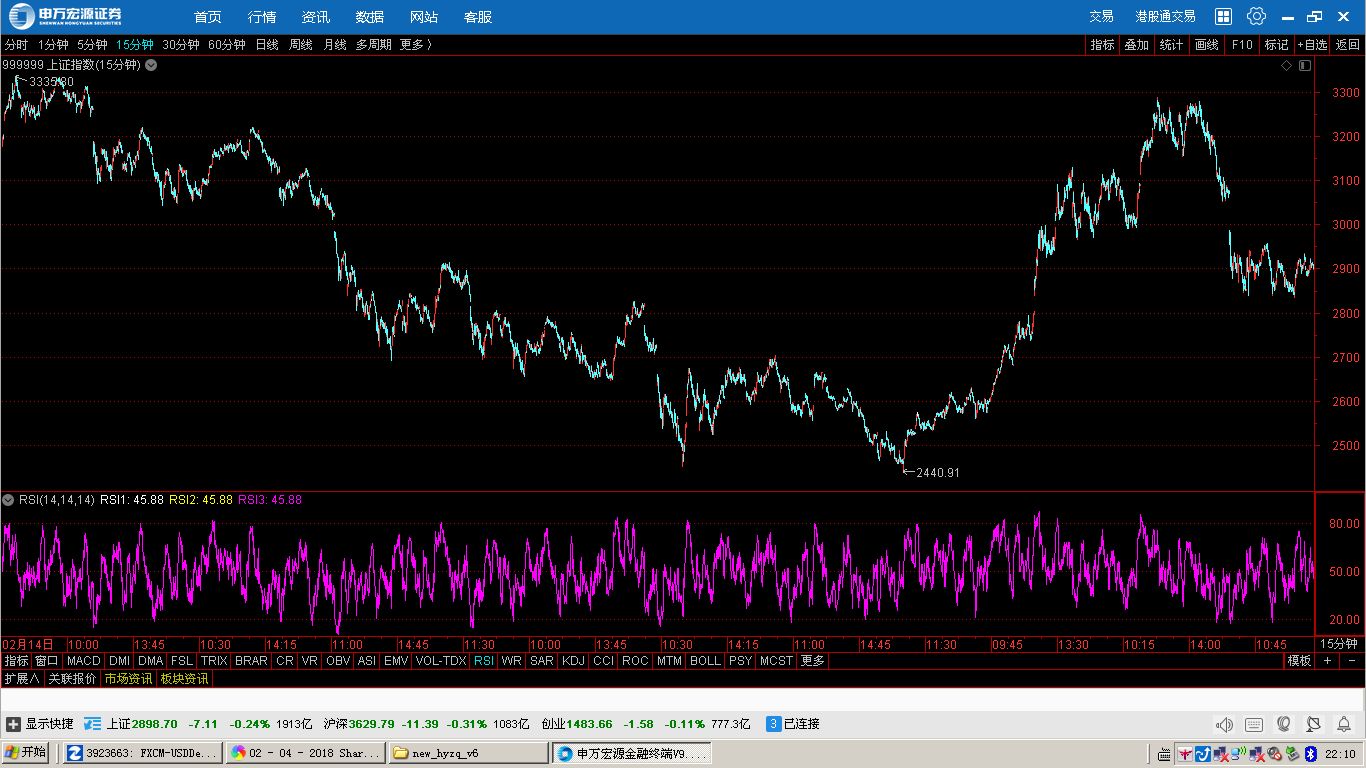Screen dimensions: 1366x768
Task: Open the 窗口 menu in indicator bar
Action: (47, 661)
